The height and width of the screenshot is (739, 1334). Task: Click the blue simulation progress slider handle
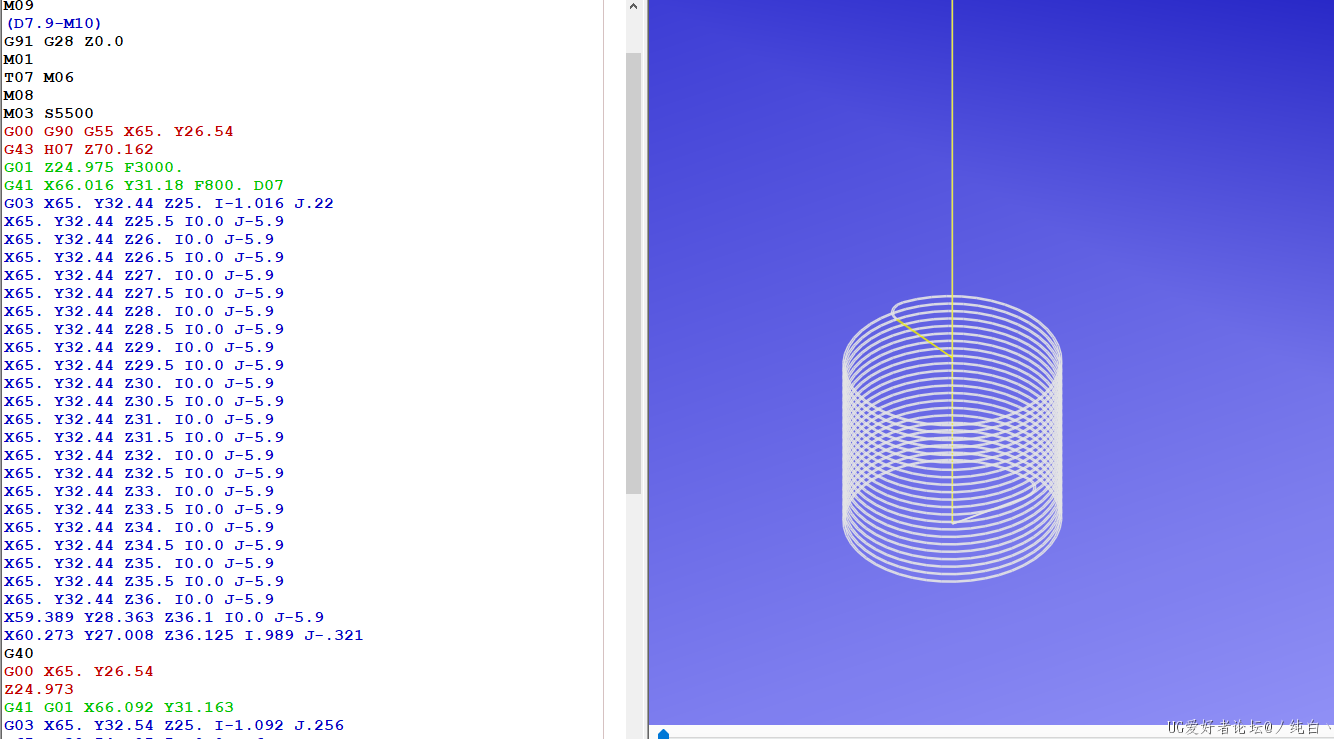[663, 734]
